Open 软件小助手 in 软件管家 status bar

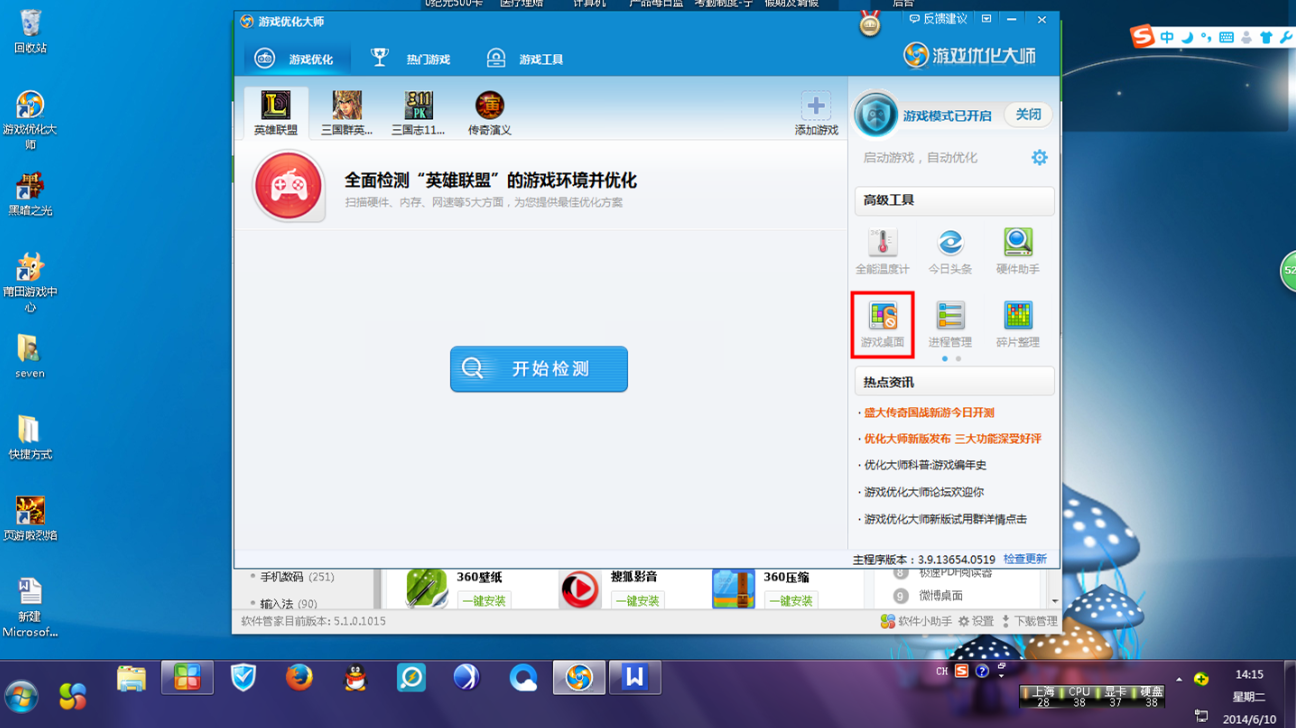pos(916,621)
